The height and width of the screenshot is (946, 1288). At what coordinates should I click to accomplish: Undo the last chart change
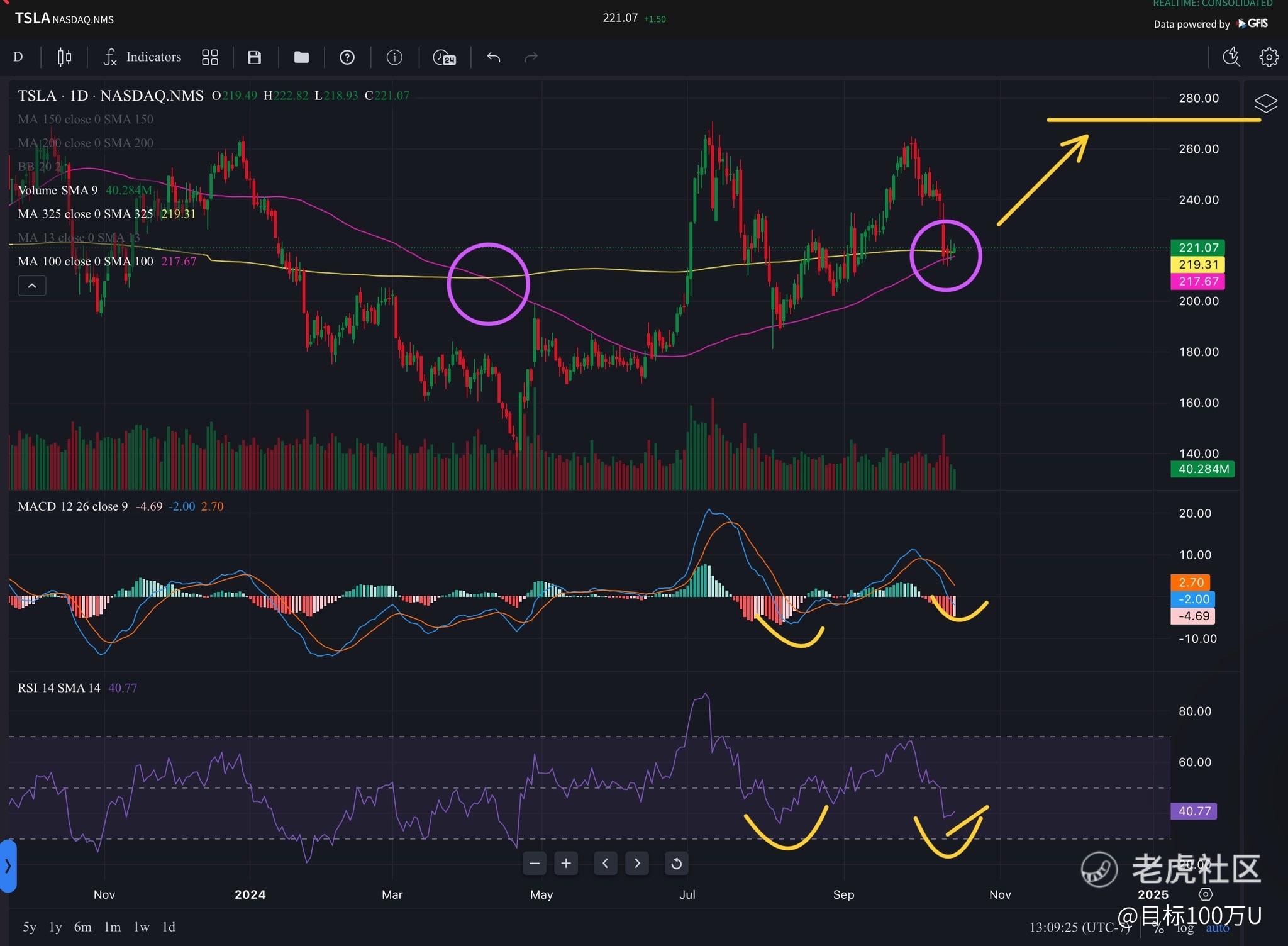tap(494, 57)
